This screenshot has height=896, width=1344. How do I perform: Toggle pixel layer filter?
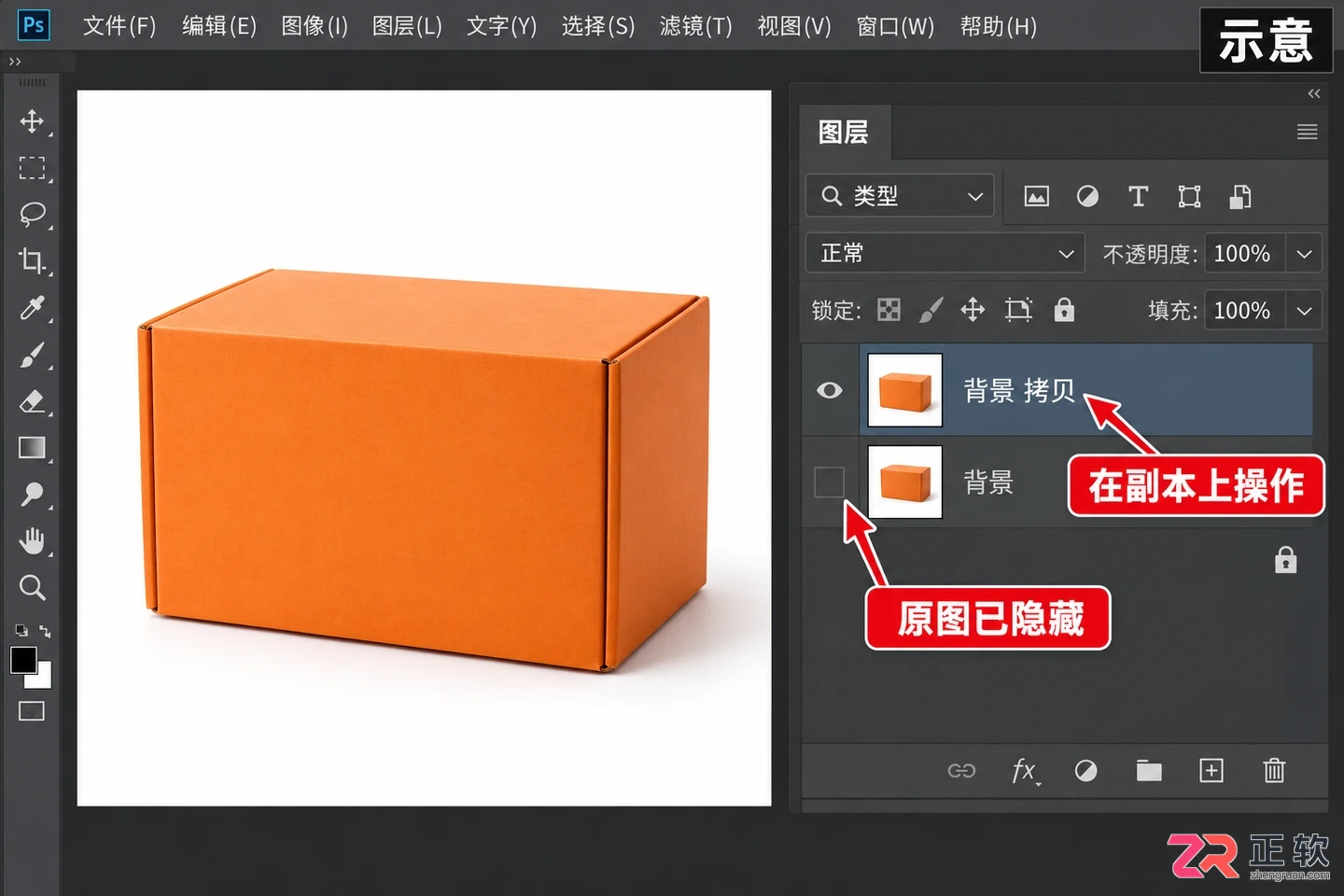(x=1036, y=197)
